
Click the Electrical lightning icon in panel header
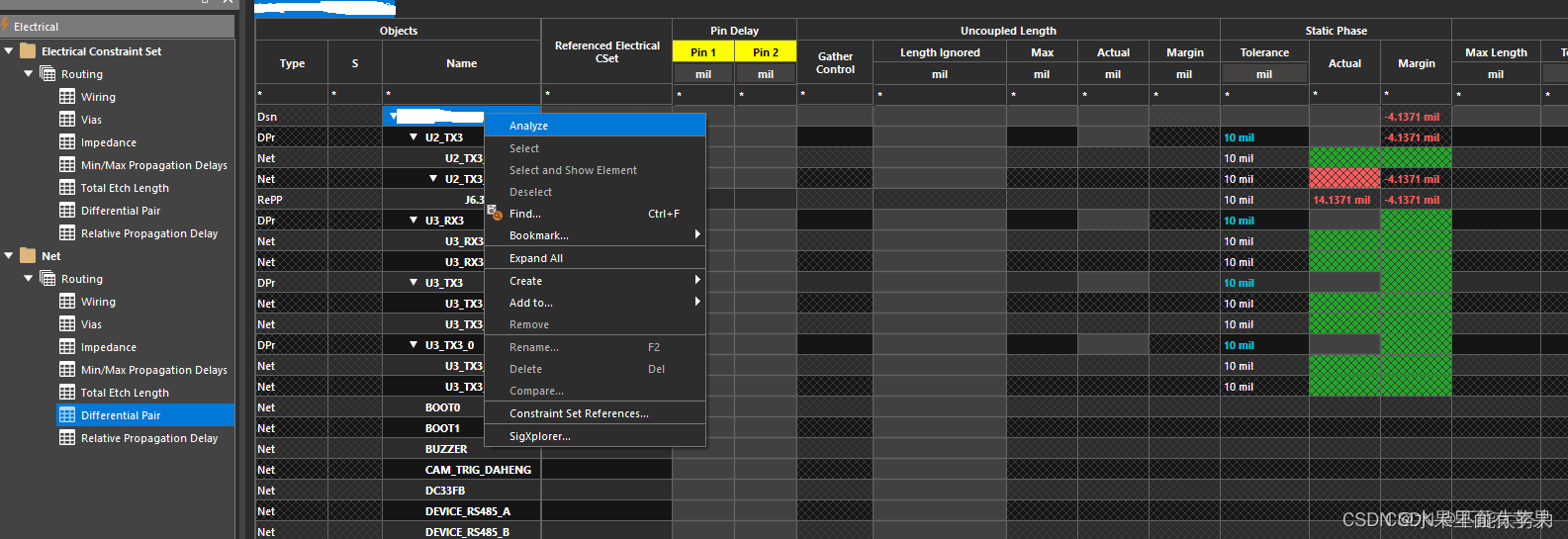[6, 26]
